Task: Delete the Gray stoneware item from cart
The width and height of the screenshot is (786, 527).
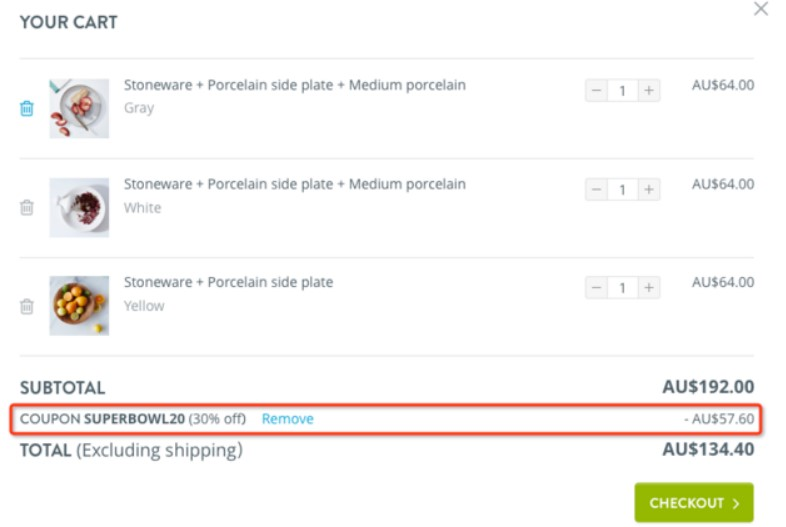Action: (27, 108)
